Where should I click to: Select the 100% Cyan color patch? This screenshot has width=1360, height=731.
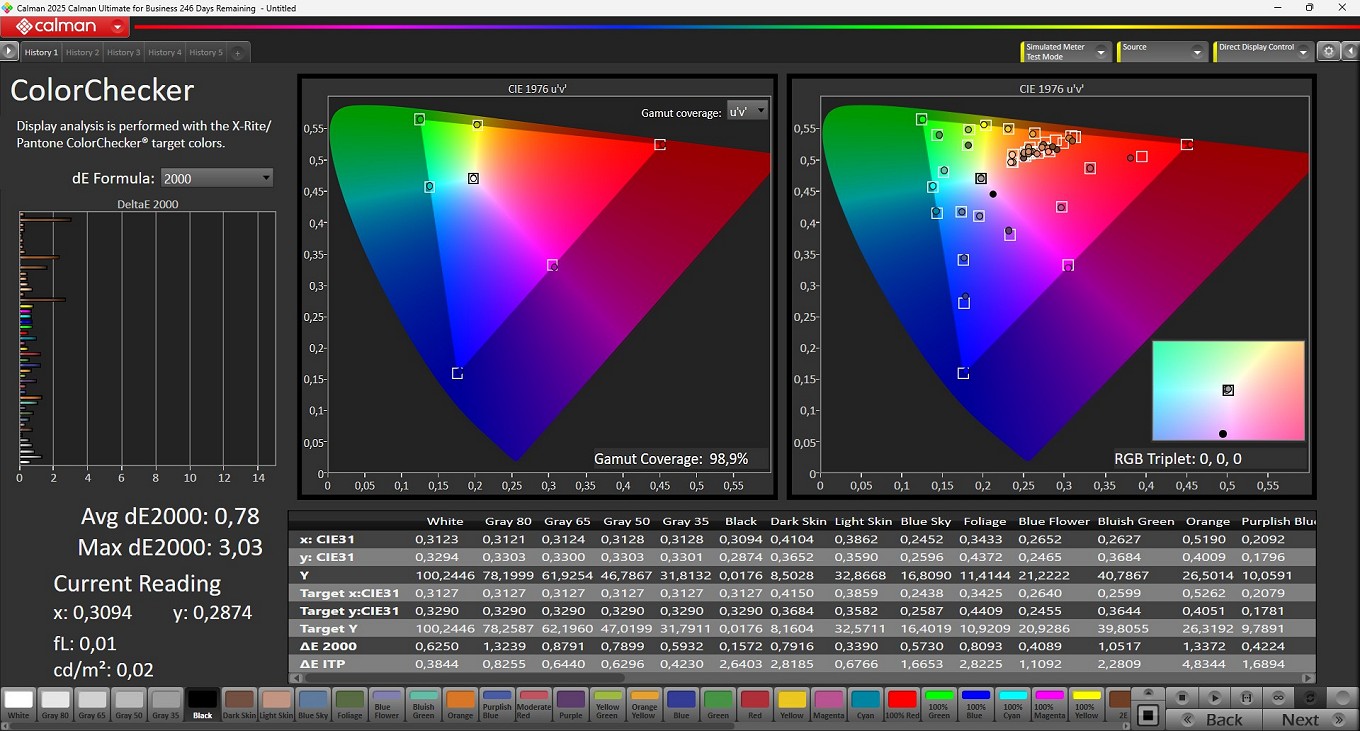1013,702
